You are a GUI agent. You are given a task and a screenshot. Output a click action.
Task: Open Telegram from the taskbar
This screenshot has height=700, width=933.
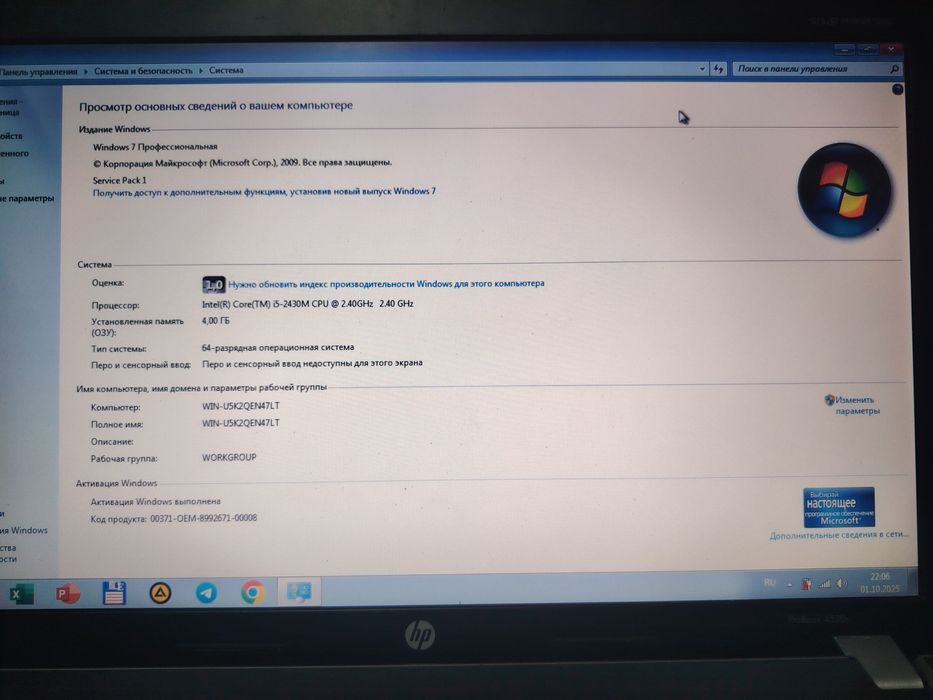tap(206, 592)
